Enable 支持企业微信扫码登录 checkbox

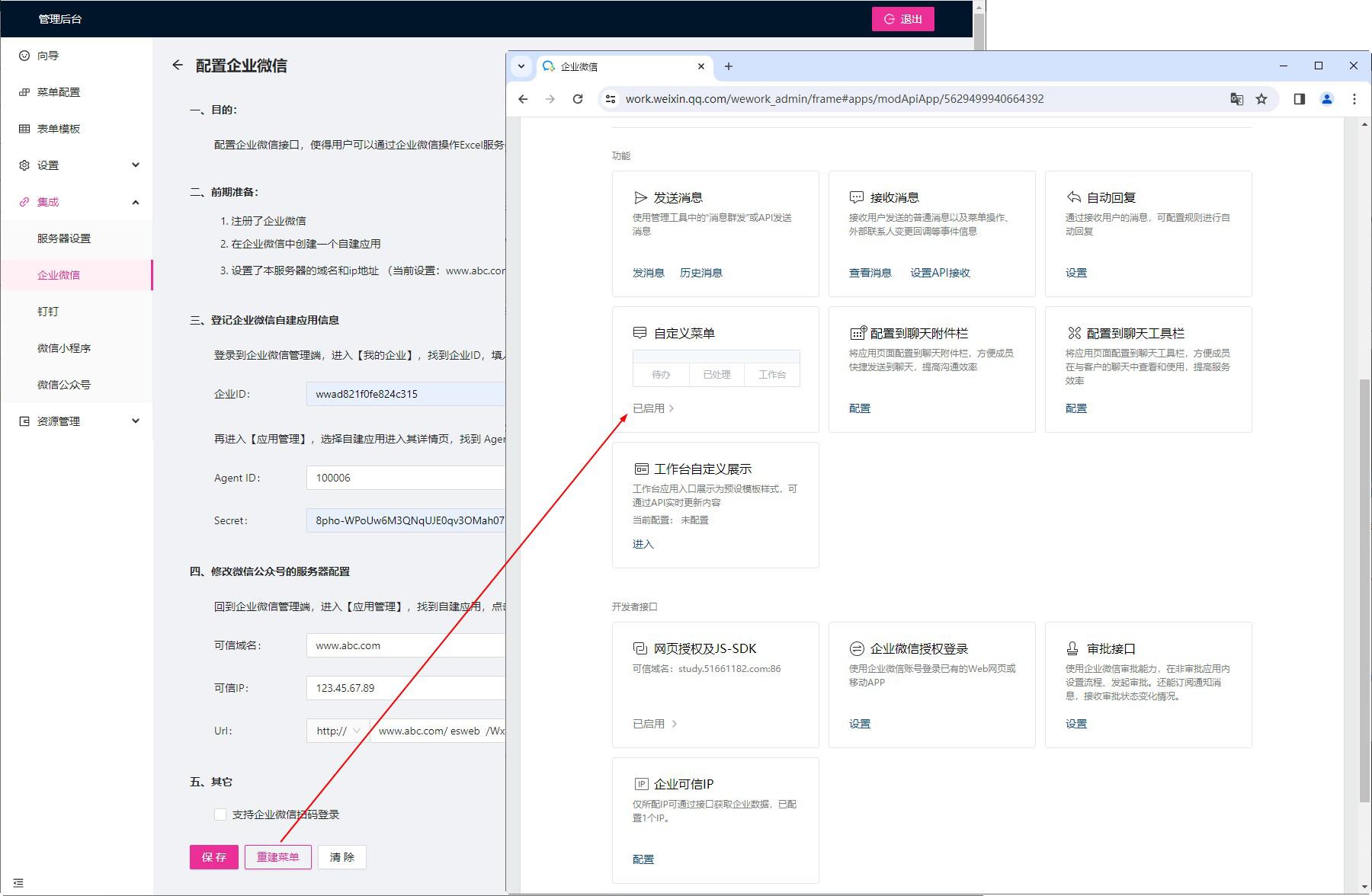(x=220, y=814)
